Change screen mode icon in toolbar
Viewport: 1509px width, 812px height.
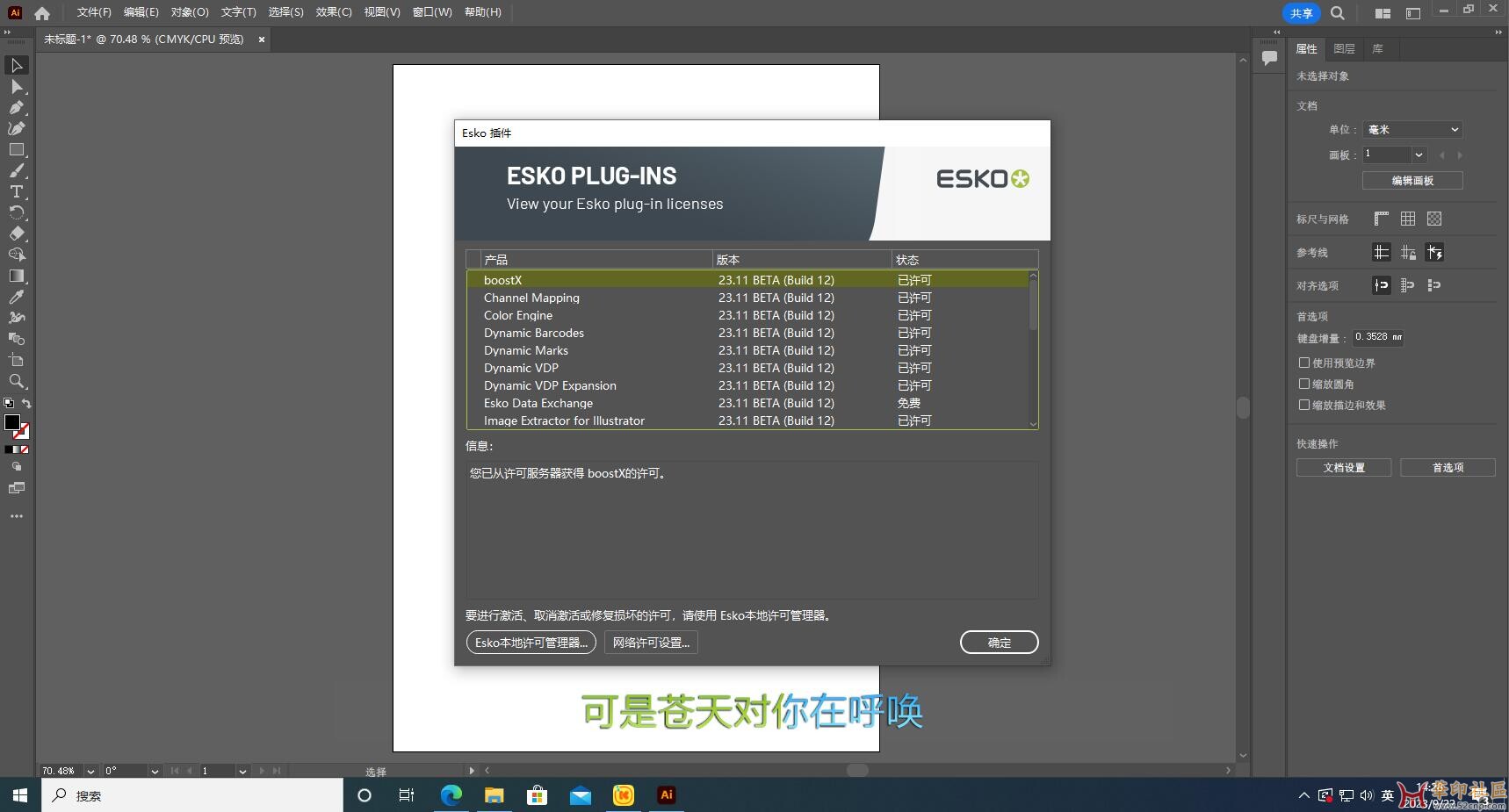point(16,488)
